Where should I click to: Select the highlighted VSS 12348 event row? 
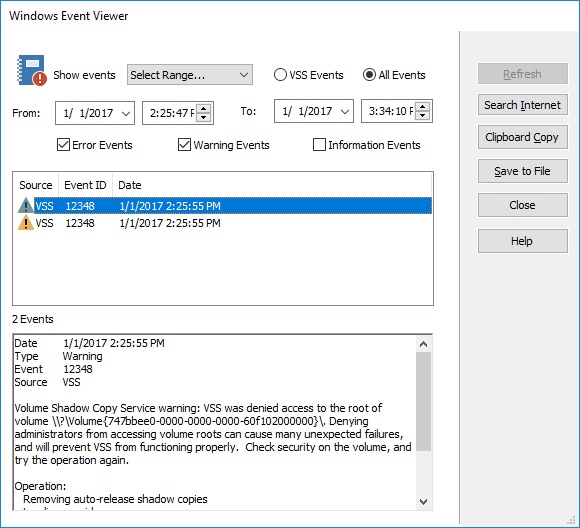(224, 206)
